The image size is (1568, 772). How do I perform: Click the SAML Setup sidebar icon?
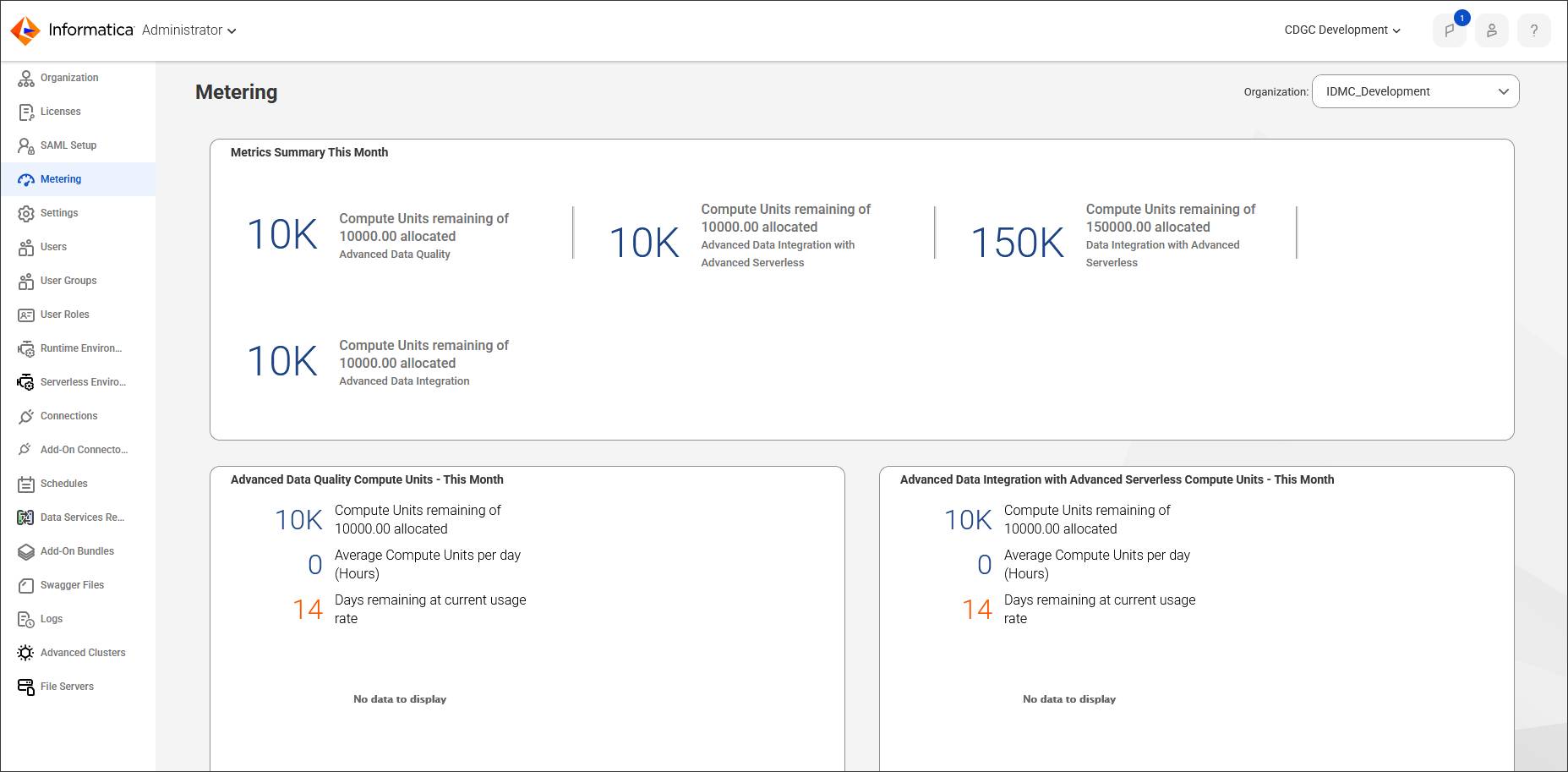point(26,145)
